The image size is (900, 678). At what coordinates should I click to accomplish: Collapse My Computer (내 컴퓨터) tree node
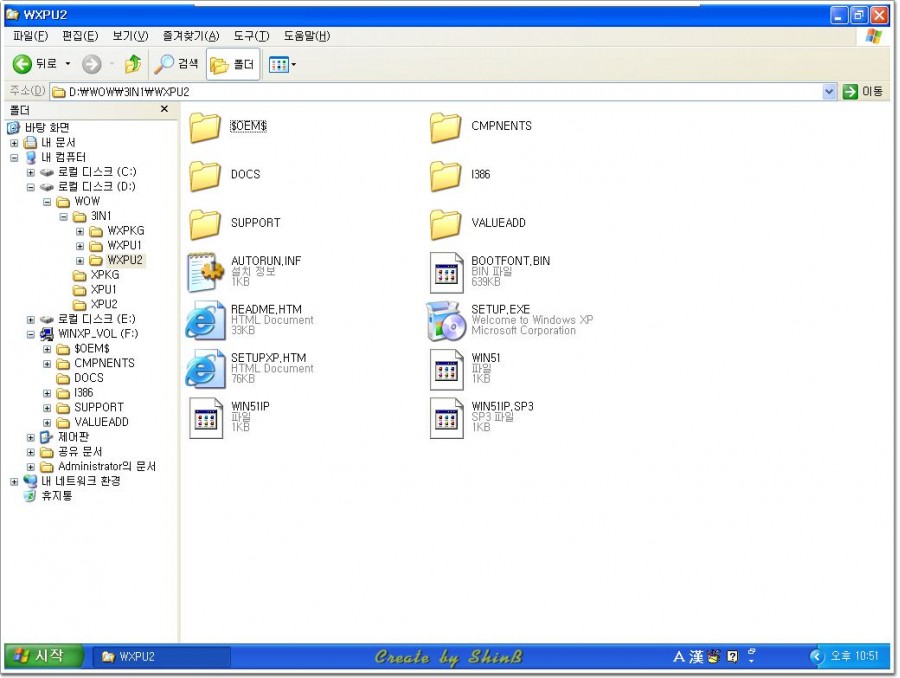14,158
